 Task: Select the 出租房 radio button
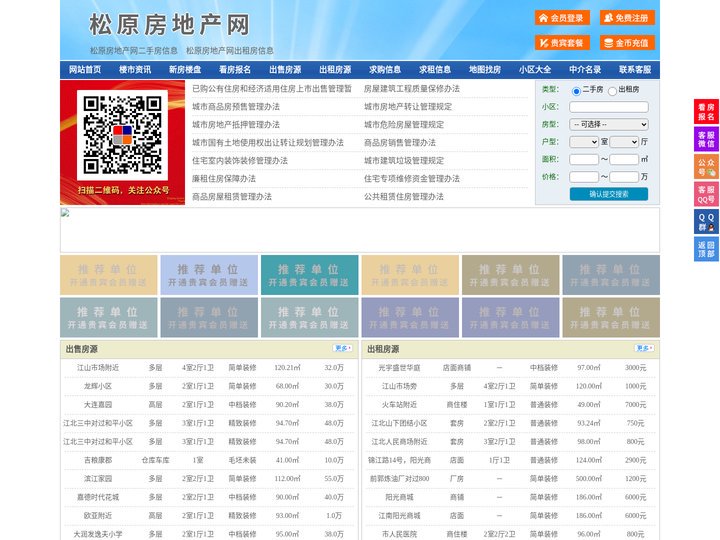point(612,91)
